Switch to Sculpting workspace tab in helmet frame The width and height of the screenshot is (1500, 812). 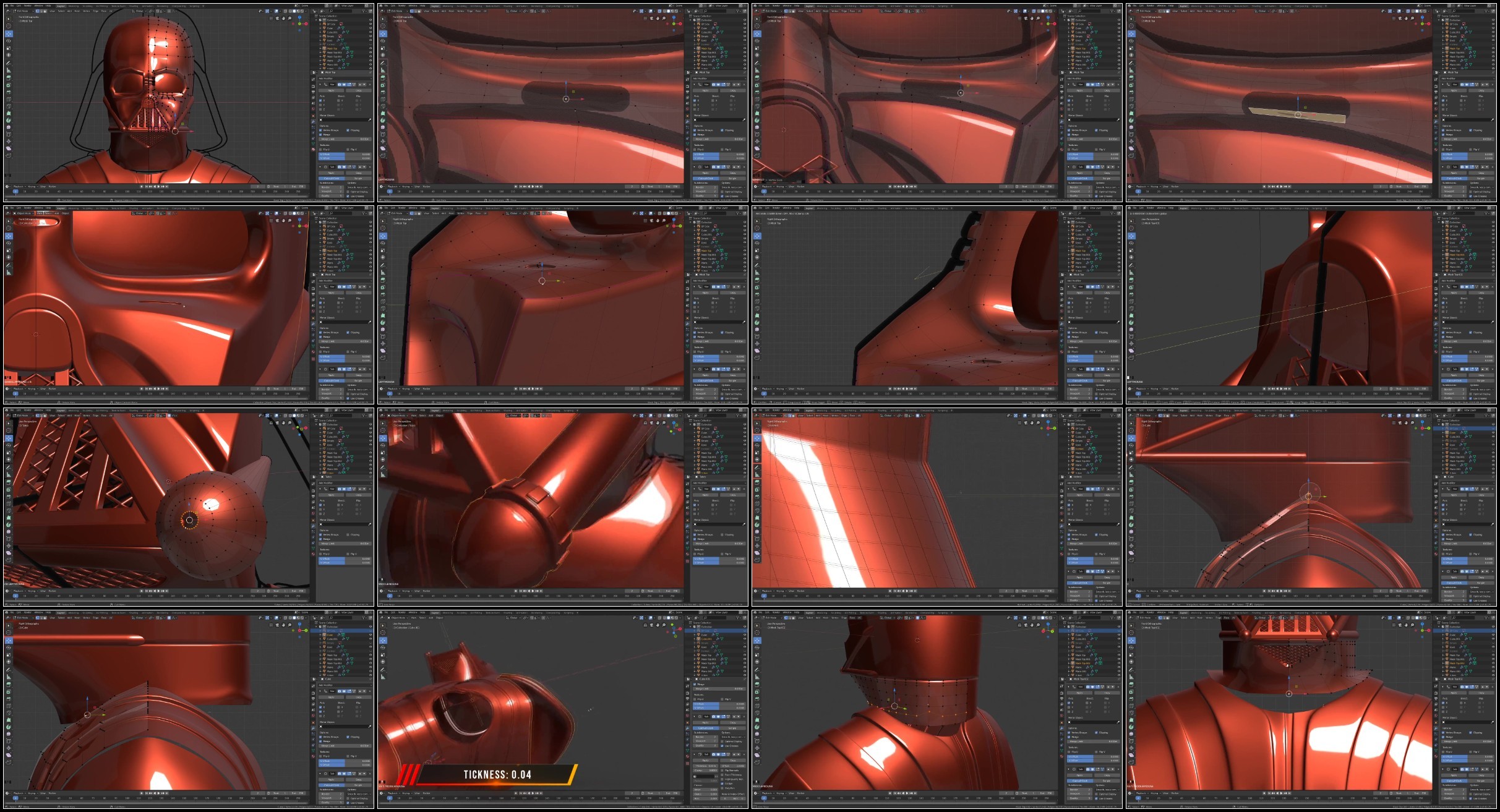tap(87, 6)
